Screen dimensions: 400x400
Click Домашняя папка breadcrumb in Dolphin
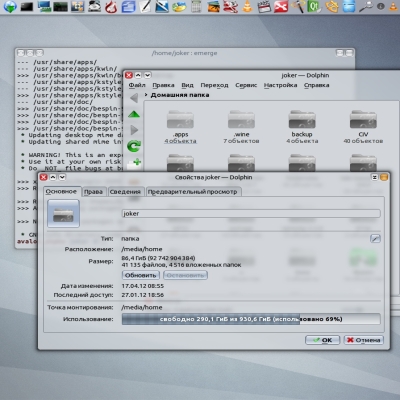[180, 95]
